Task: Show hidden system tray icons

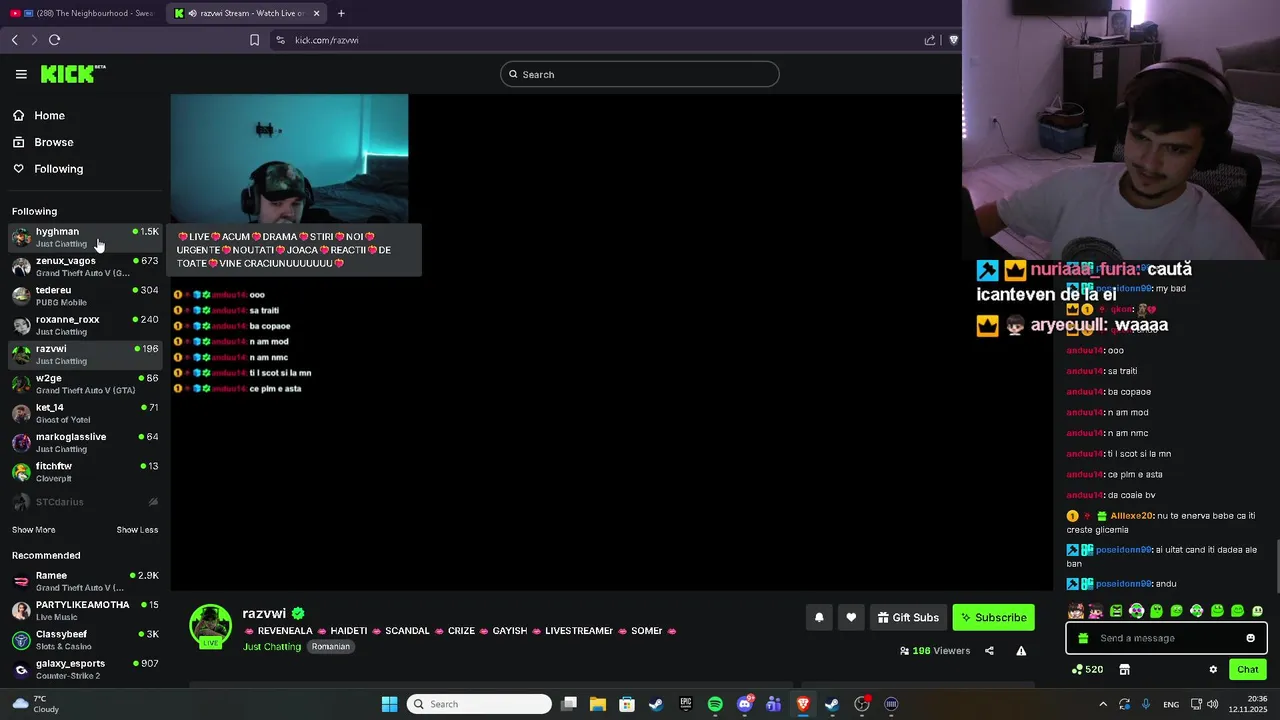Action: point(1103,704)
